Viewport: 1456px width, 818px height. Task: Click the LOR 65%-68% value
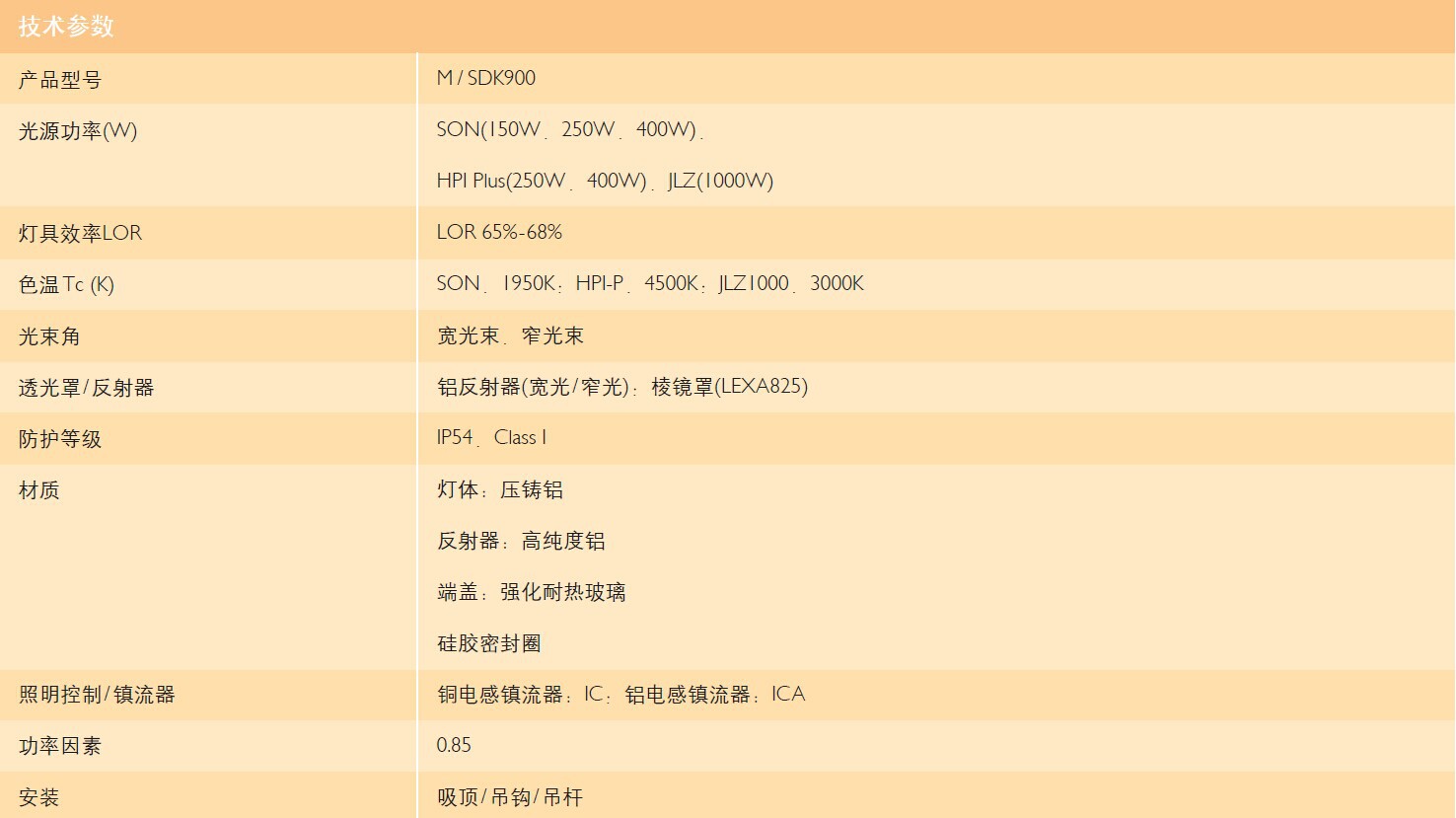tap(499, 233)
